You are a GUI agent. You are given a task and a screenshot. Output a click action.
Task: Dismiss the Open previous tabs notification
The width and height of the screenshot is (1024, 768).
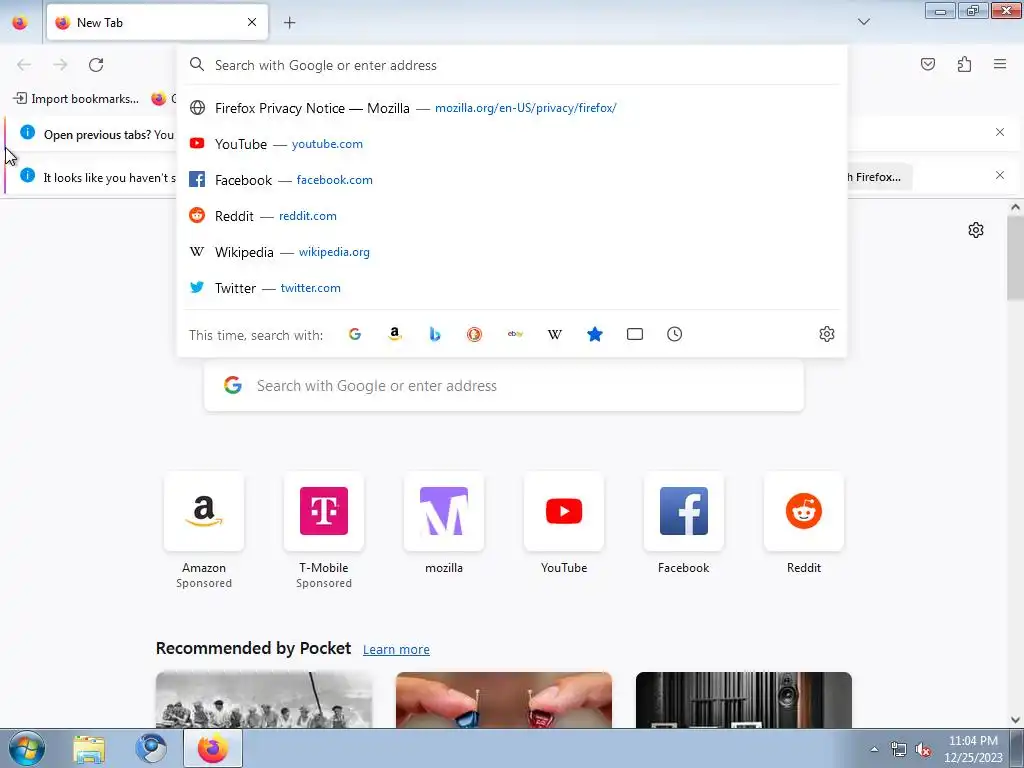[999, 133]
